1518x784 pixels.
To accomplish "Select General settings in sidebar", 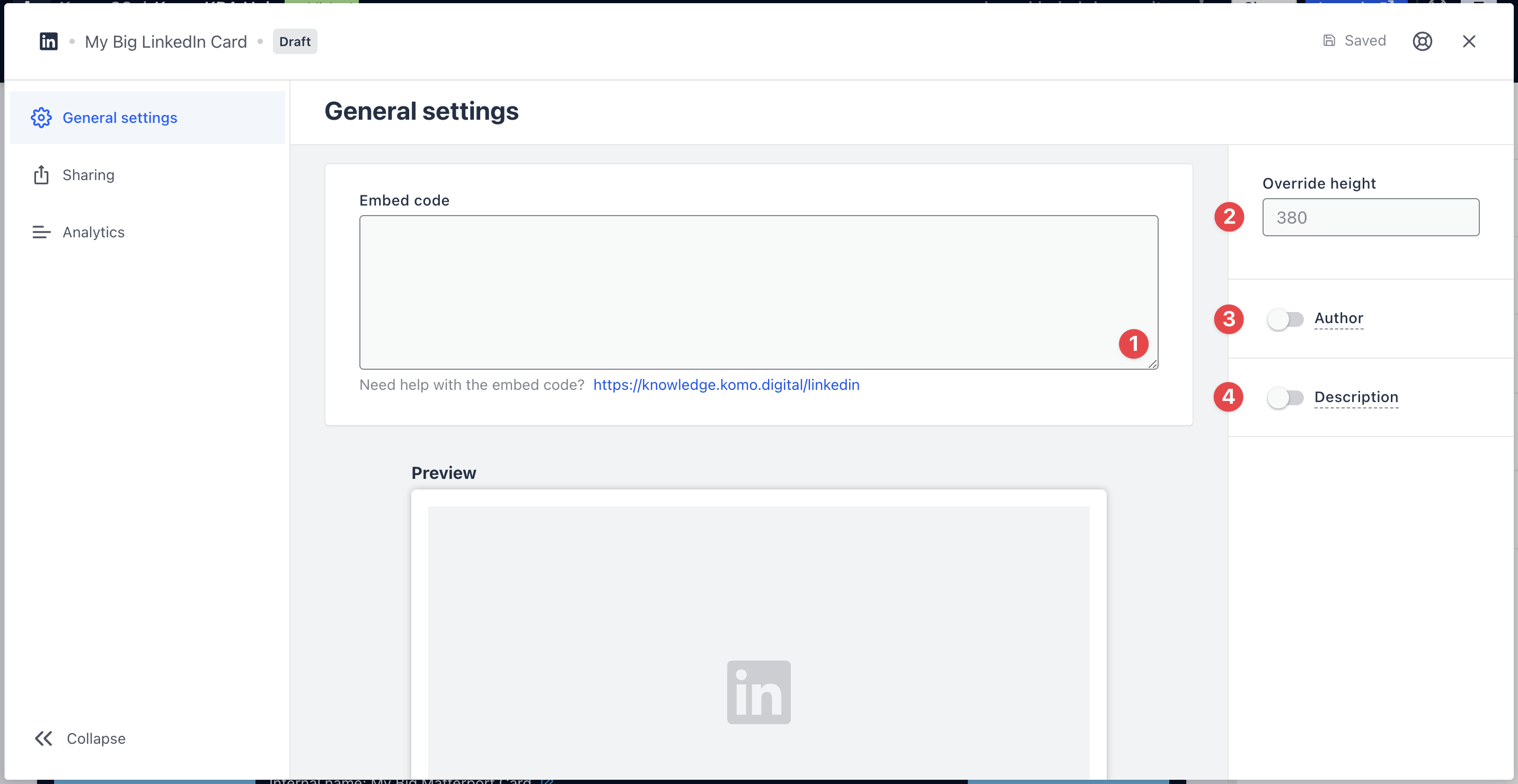I will tap(120, 118).
